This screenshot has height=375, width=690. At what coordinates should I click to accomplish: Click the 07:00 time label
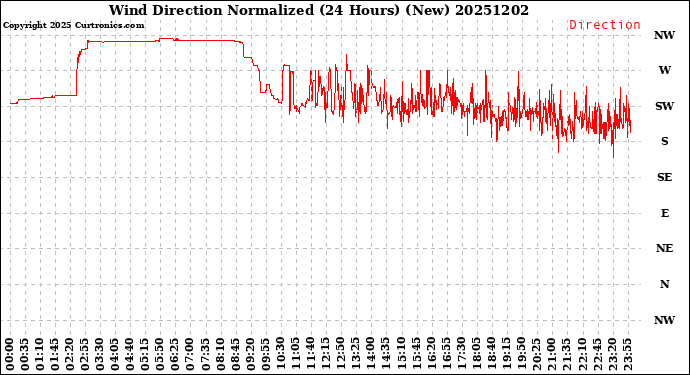(x=191, y=354)
